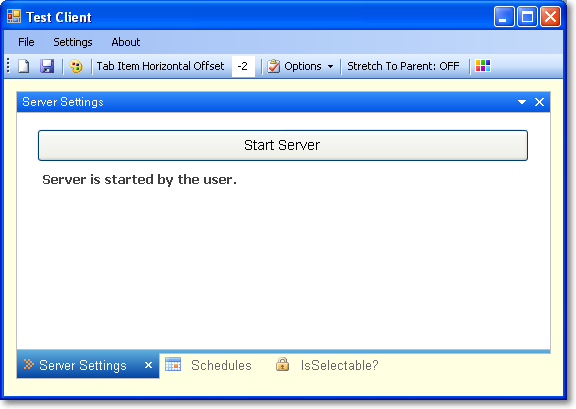This screenshot has width=576, height=409.
Task: Click the Test Client title bar app icon
Action: [14, 16]
